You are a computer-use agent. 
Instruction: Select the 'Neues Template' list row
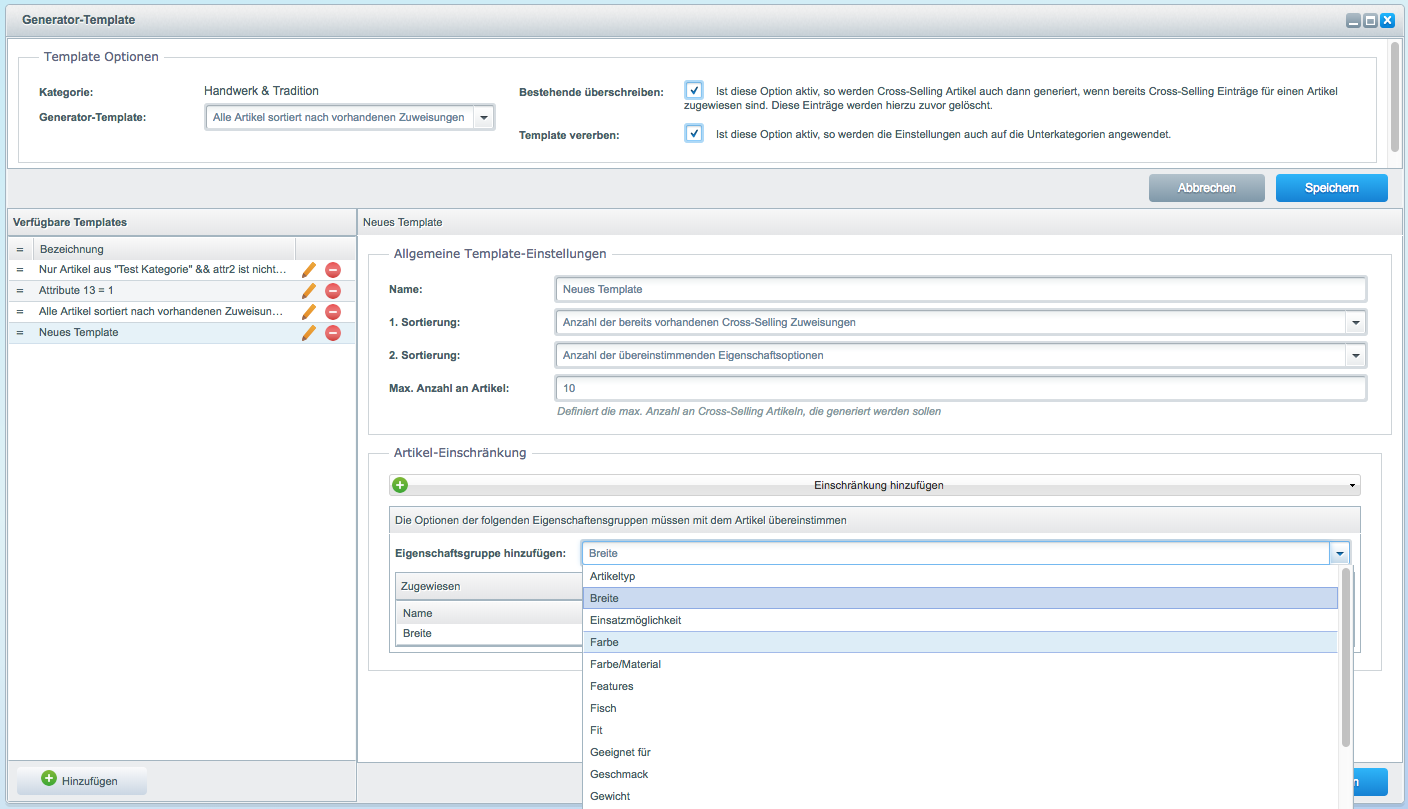tap(182, 332)
